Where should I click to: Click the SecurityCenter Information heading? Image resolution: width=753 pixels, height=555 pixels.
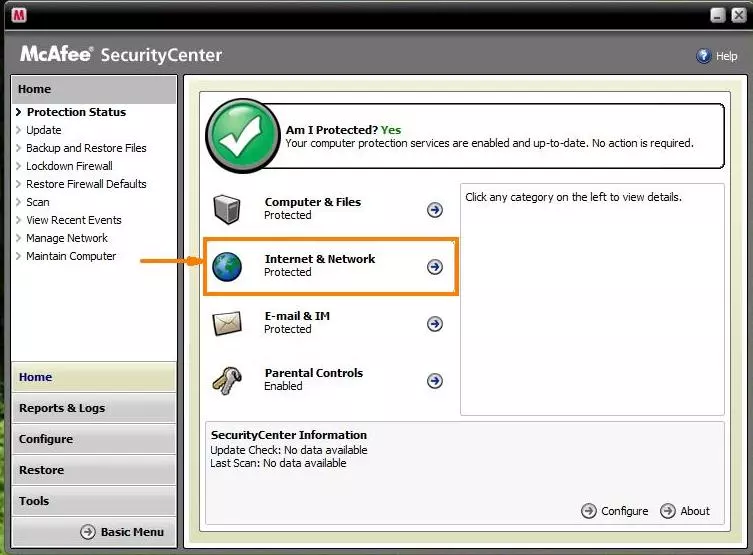click(289, 435)
